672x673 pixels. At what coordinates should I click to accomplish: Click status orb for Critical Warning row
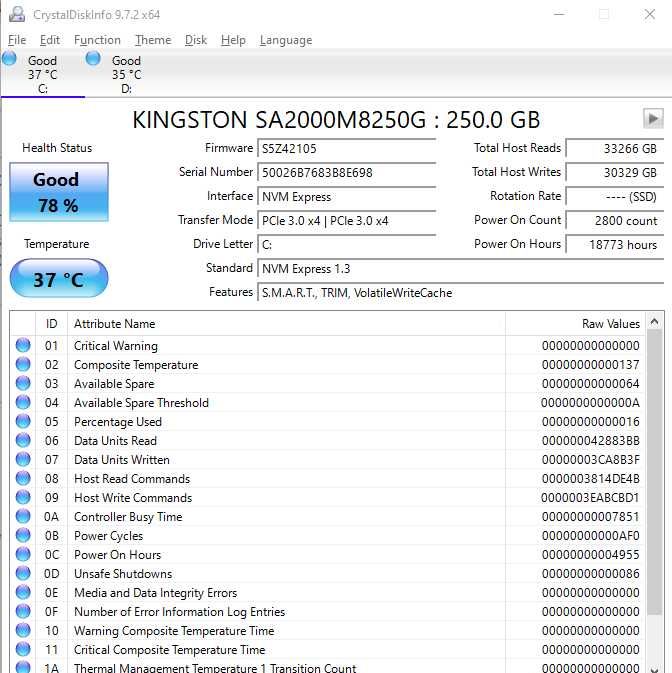click(x=23, y=345)
